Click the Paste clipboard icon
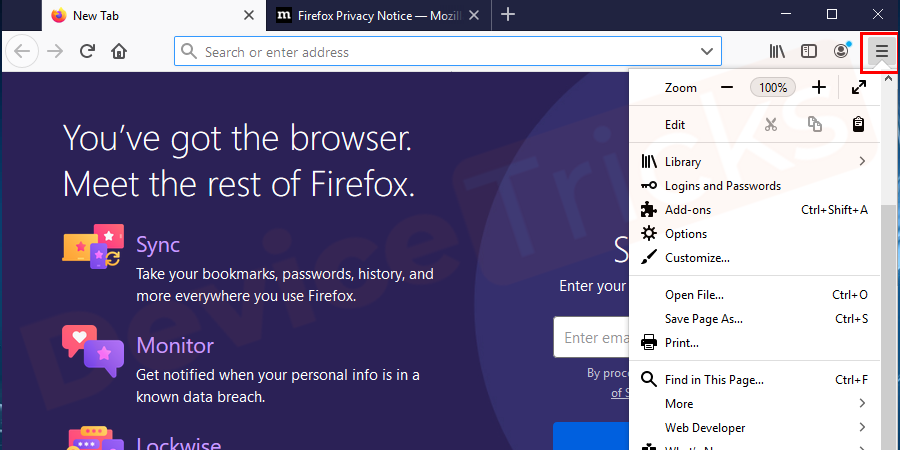The width and height of the screenshot is (900, 450). pyautogui.click(x=858, y=124)
